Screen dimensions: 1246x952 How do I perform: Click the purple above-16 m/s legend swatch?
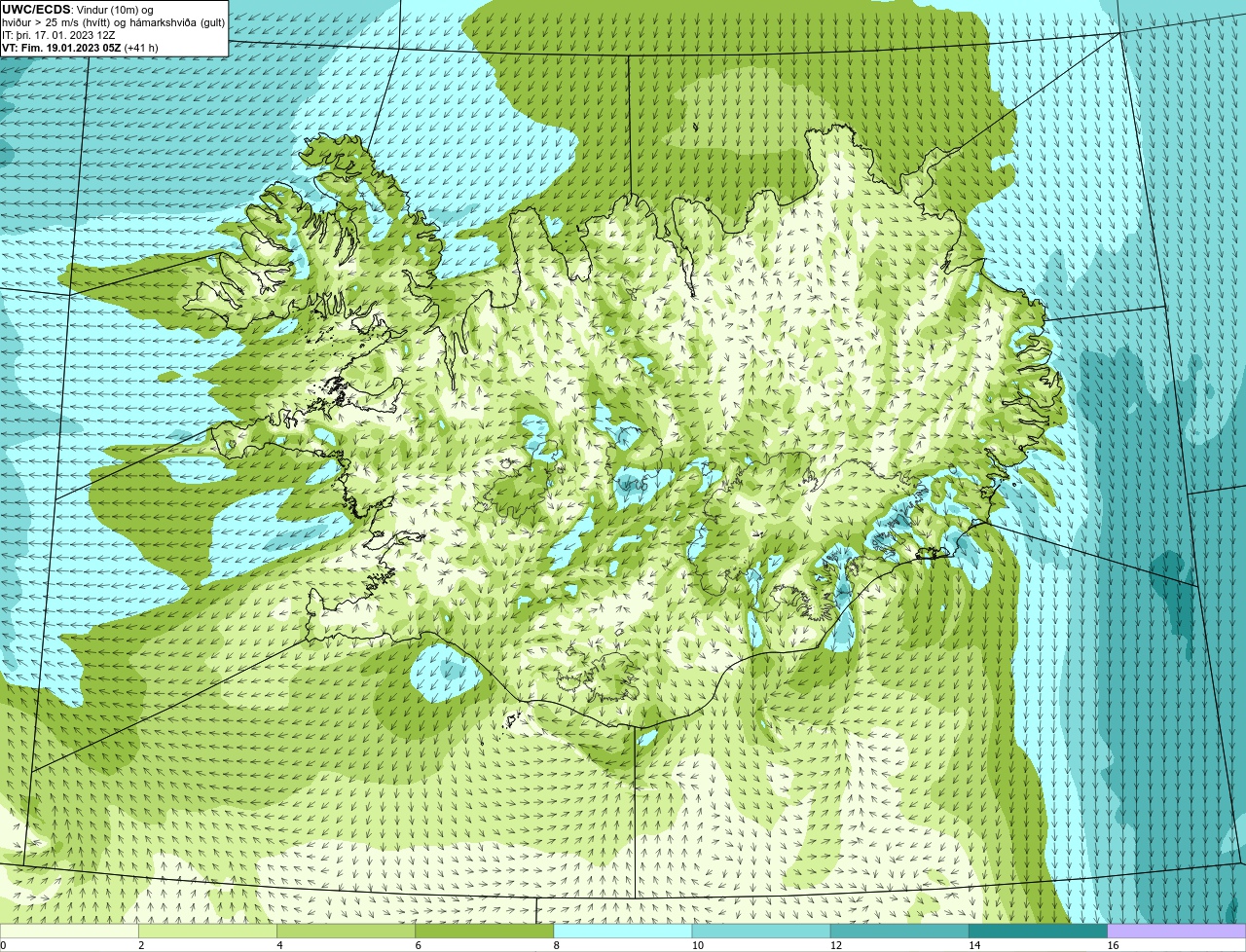[1176, 931]
